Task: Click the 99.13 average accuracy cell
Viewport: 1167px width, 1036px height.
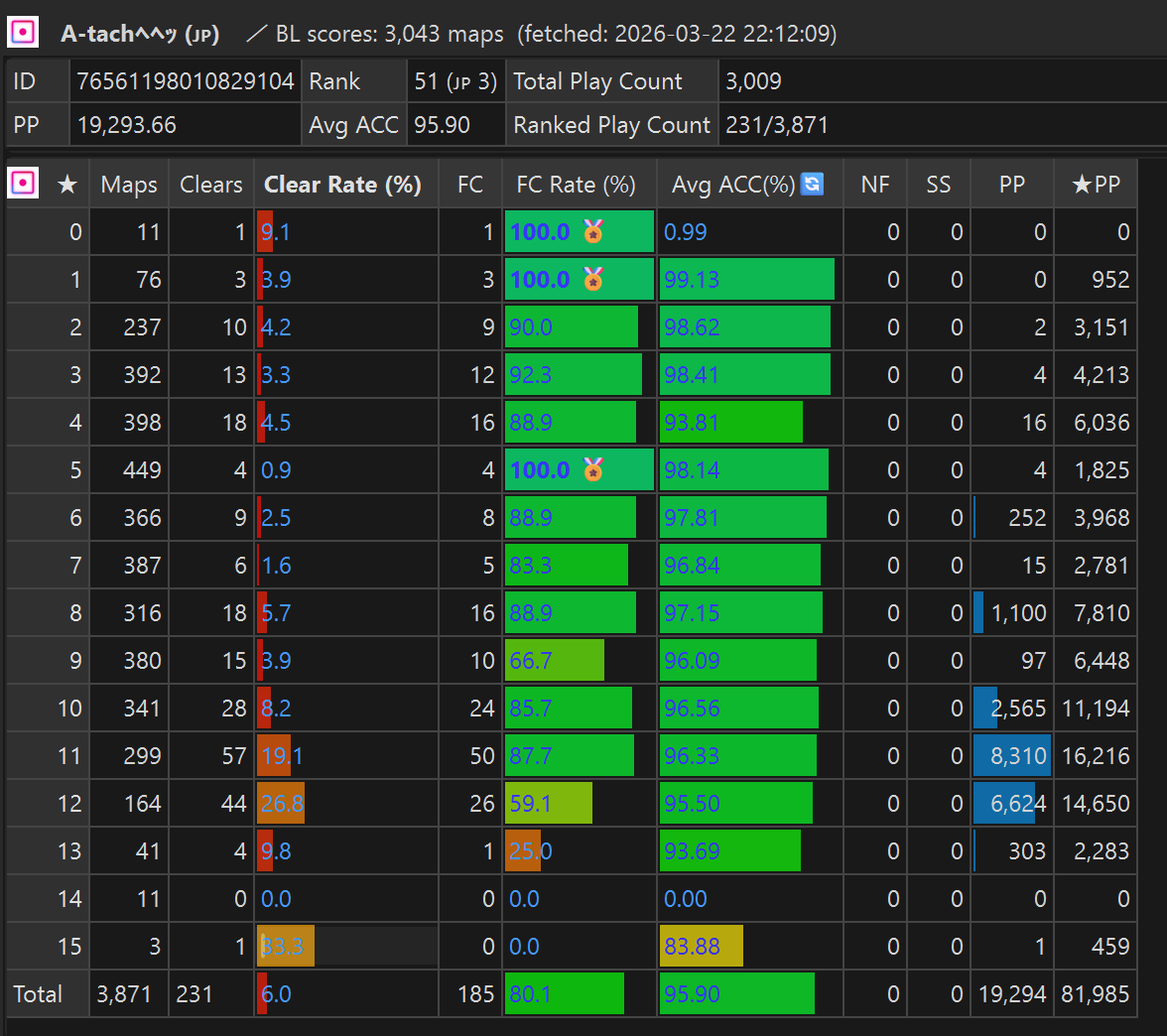Action: tap(750, 279)
